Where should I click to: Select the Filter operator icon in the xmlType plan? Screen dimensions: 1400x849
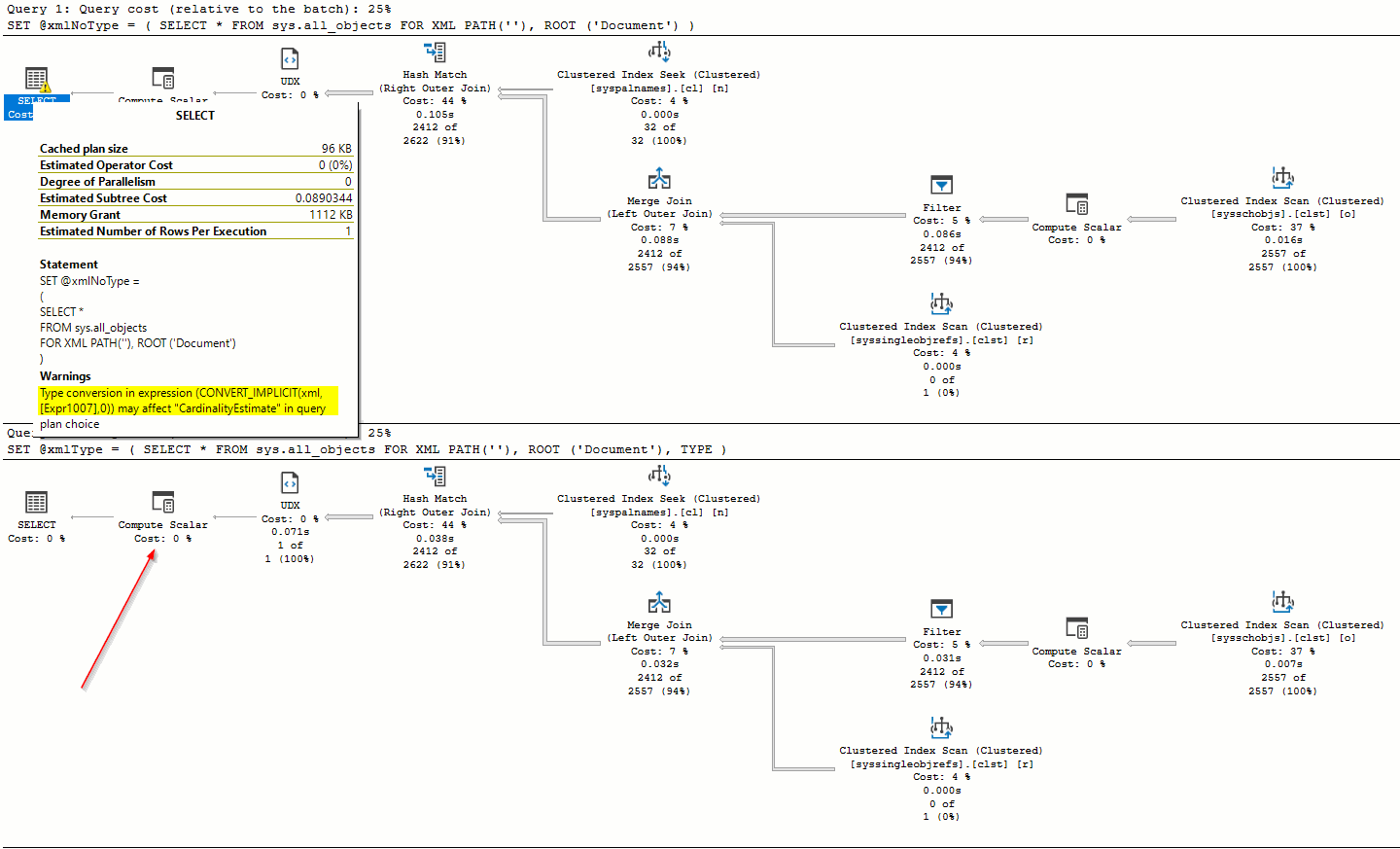point(941,609)
